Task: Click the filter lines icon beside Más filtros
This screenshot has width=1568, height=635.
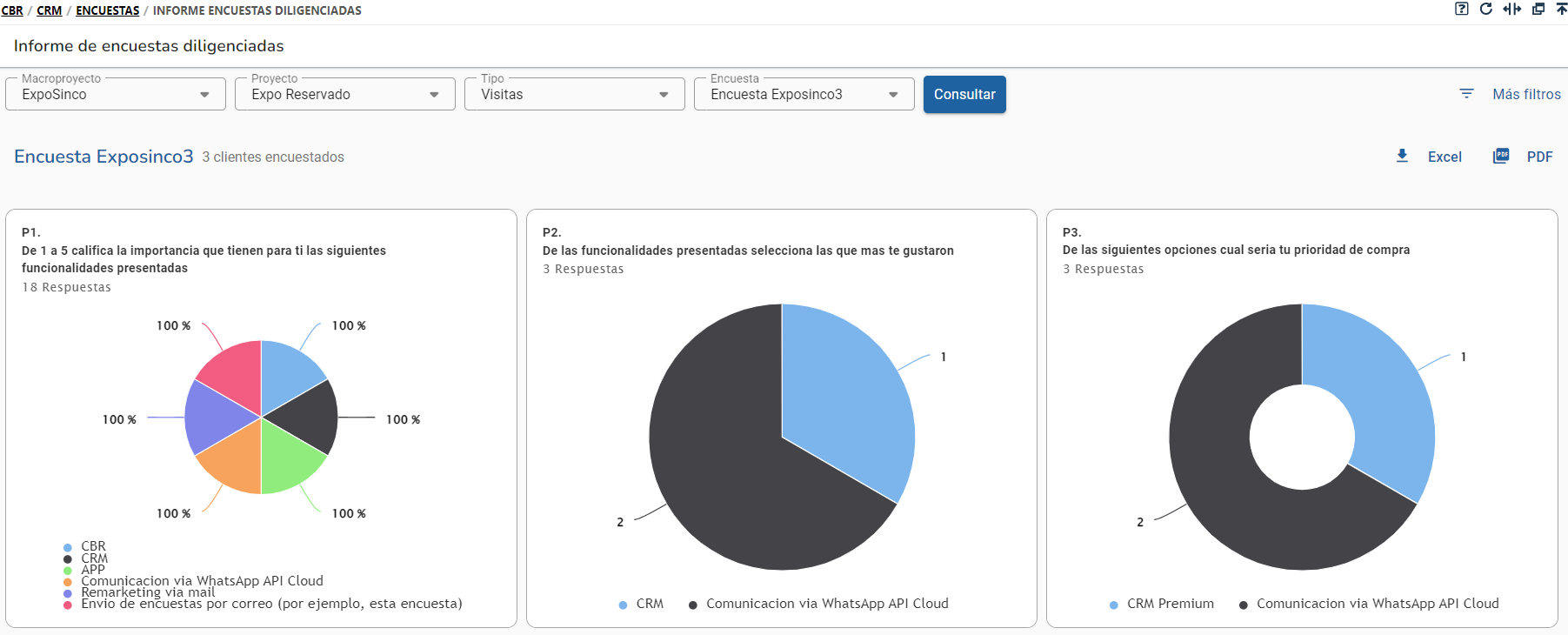Action: click(1466, 94)
